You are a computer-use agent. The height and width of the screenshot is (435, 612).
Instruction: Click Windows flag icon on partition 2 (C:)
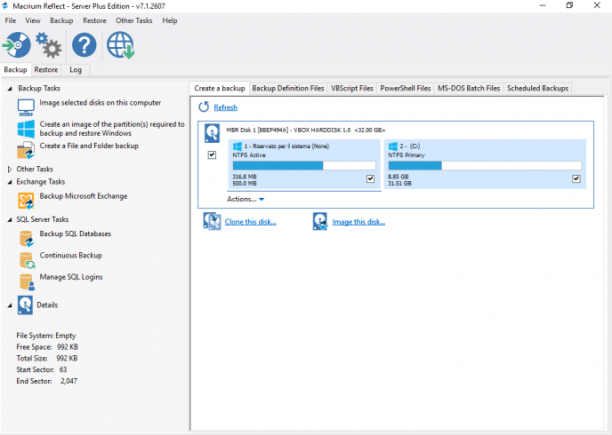(x=393, y=146)
